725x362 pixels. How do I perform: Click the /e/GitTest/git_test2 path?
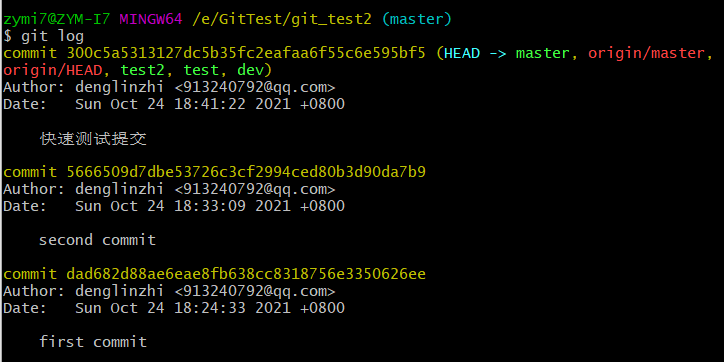tap(282, 19)
